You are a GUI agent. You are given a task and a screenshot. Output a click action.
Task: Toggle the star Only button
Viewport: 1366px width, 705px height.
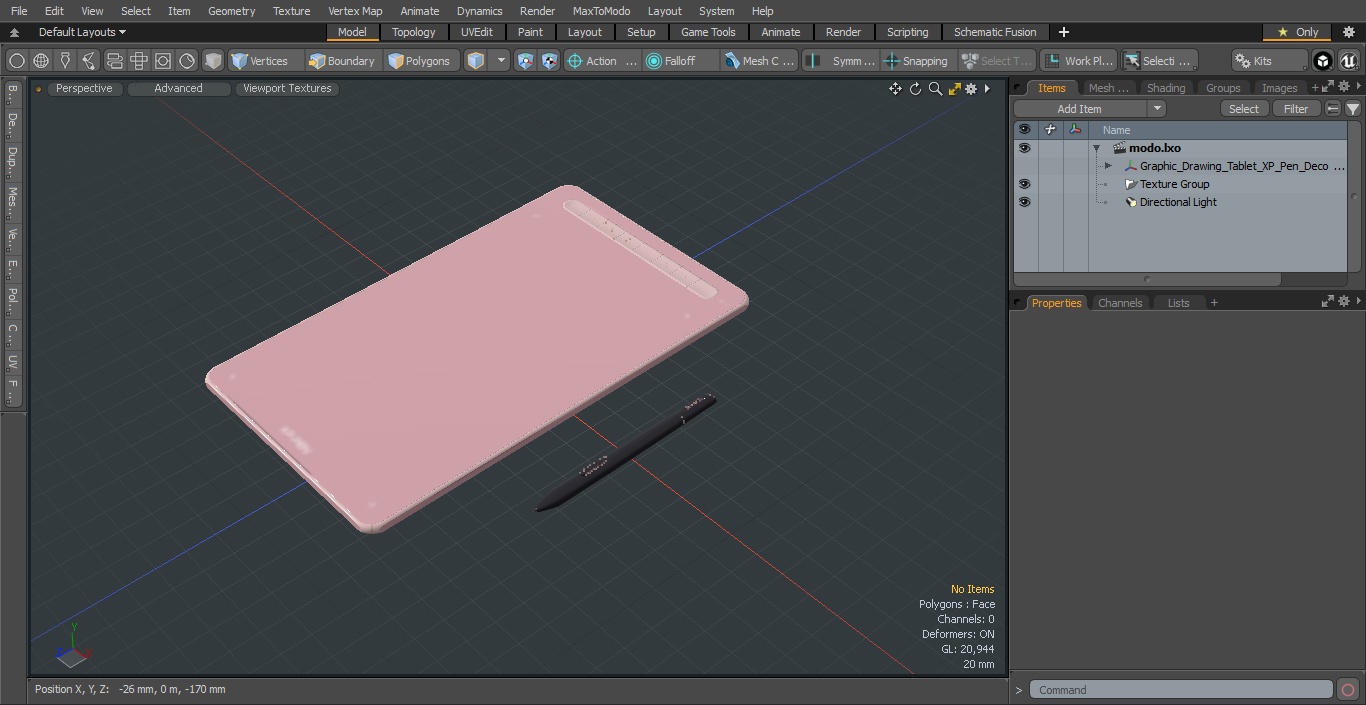click(1297, 32)
